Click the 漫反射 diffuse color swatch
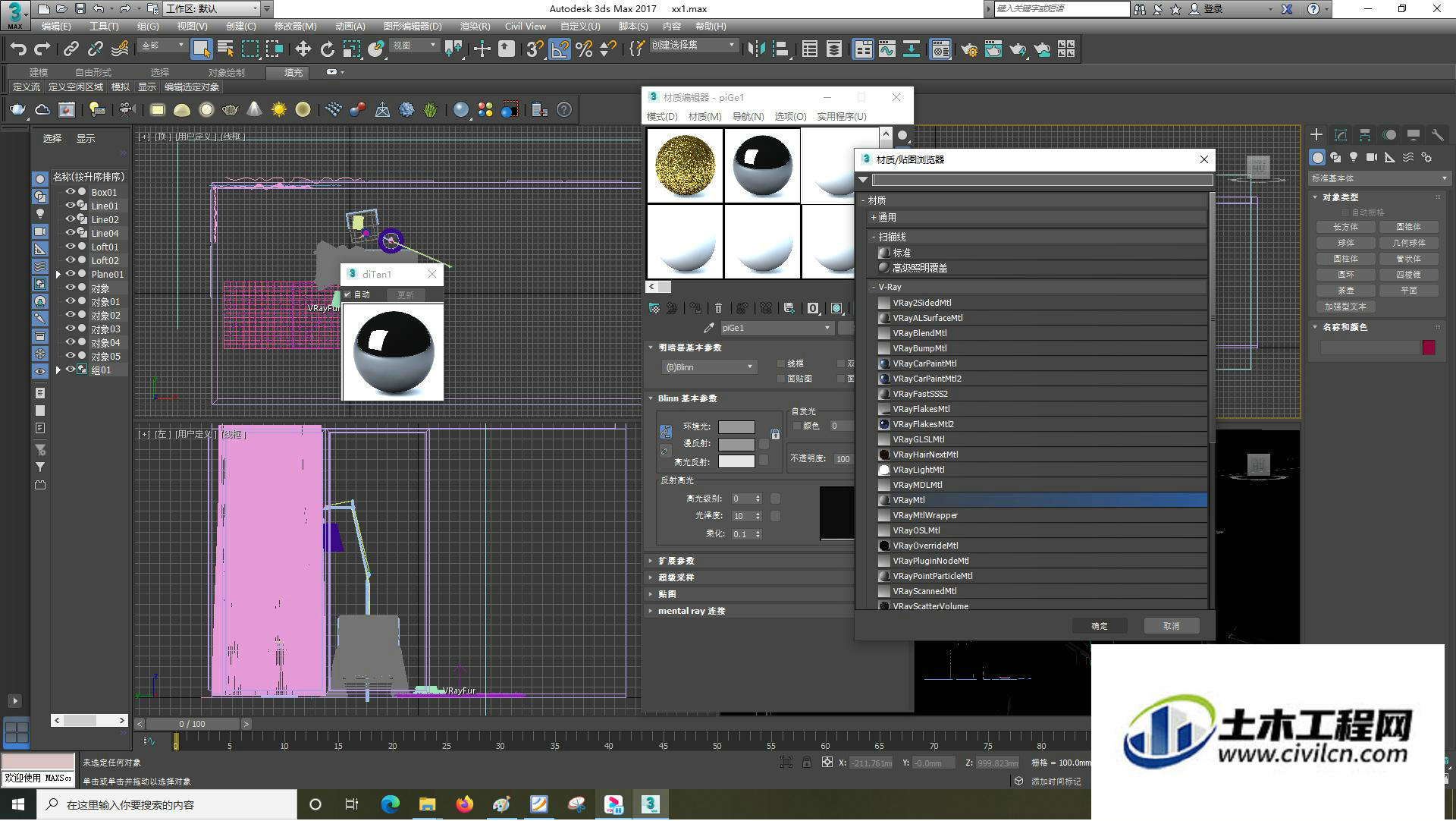1456x821 pixels. (x=736, y=444)
